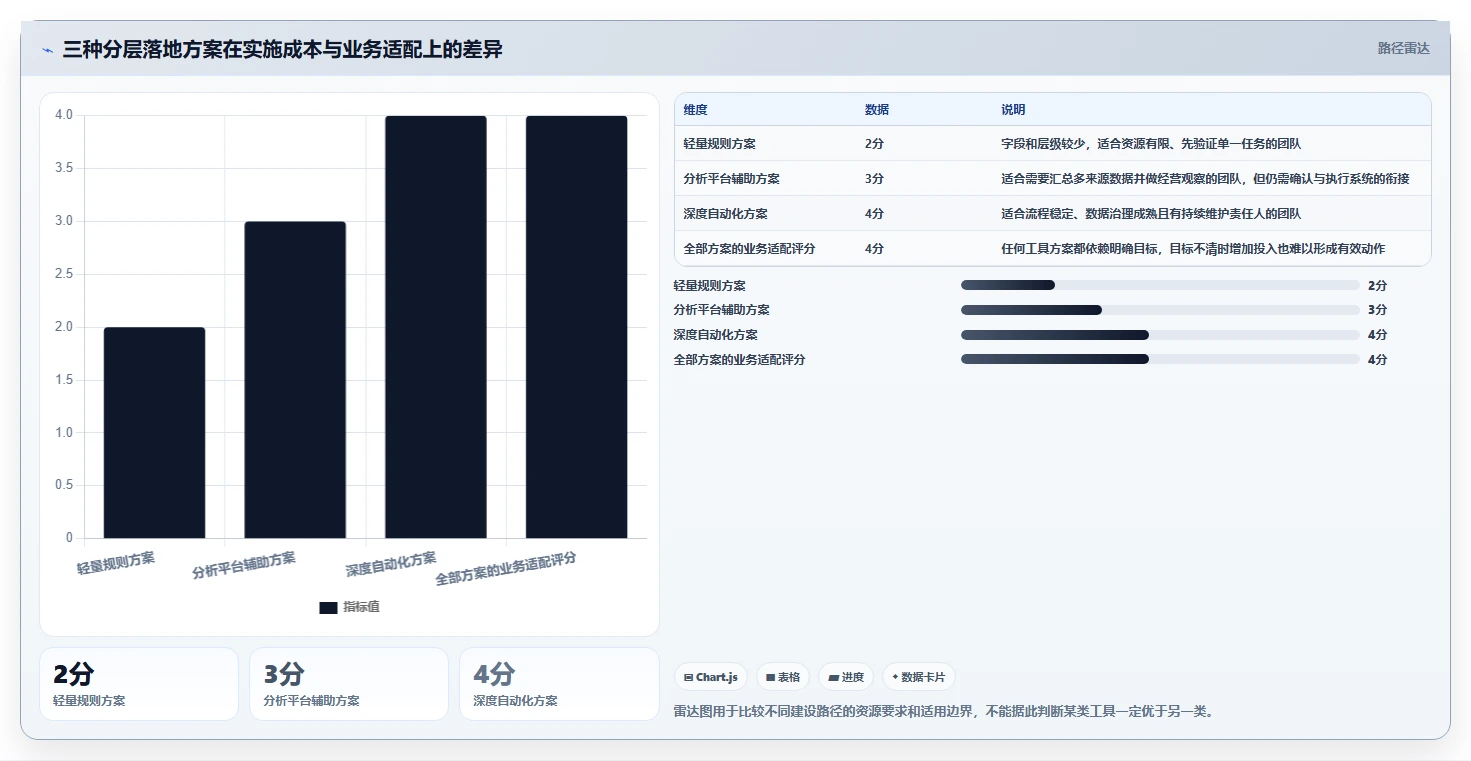Click x-axis label 深度自动化方案
1471x761 pixels.
tap(391, 564)
